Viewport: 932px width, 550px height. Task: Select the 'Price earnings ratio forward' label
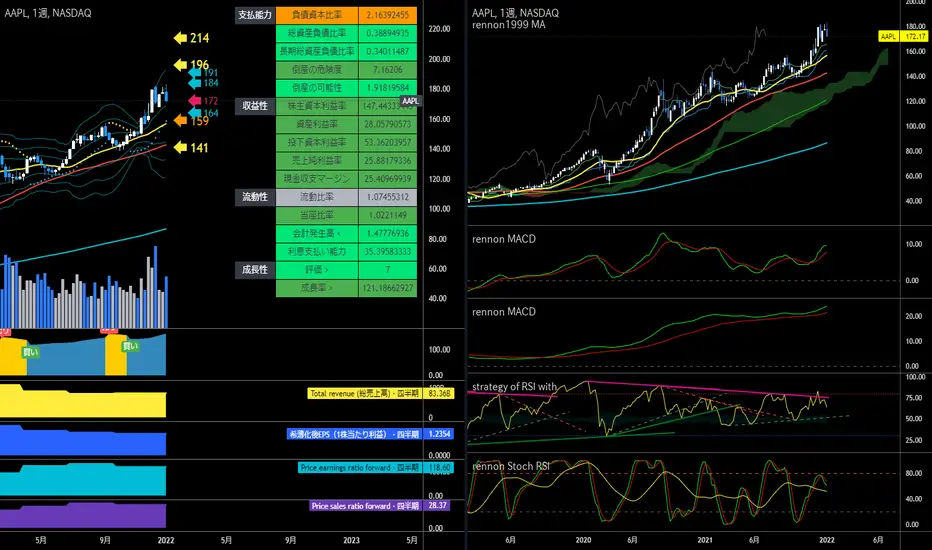[360, 468]
